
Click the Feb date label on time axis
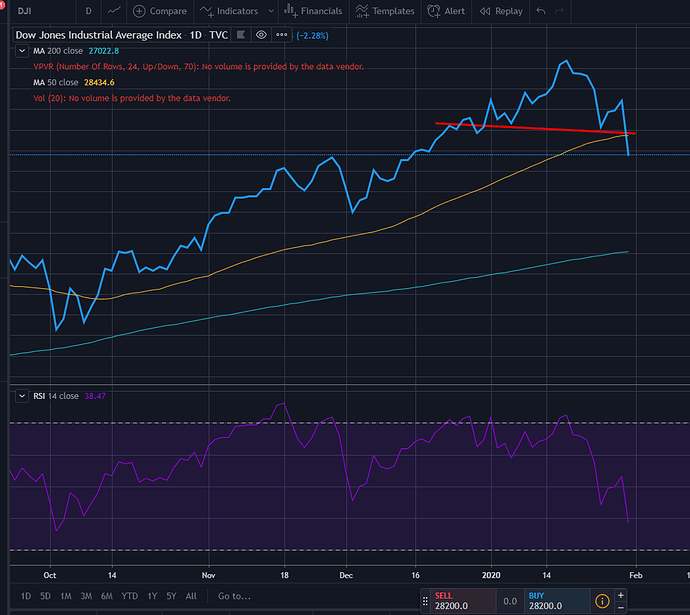click(636, 575)
